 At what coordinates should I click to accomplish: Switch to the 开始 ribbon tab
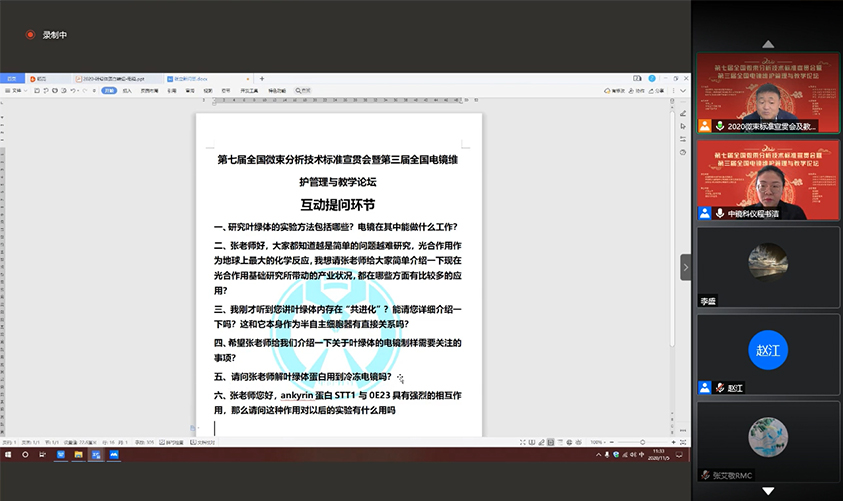tap(108, 90)
